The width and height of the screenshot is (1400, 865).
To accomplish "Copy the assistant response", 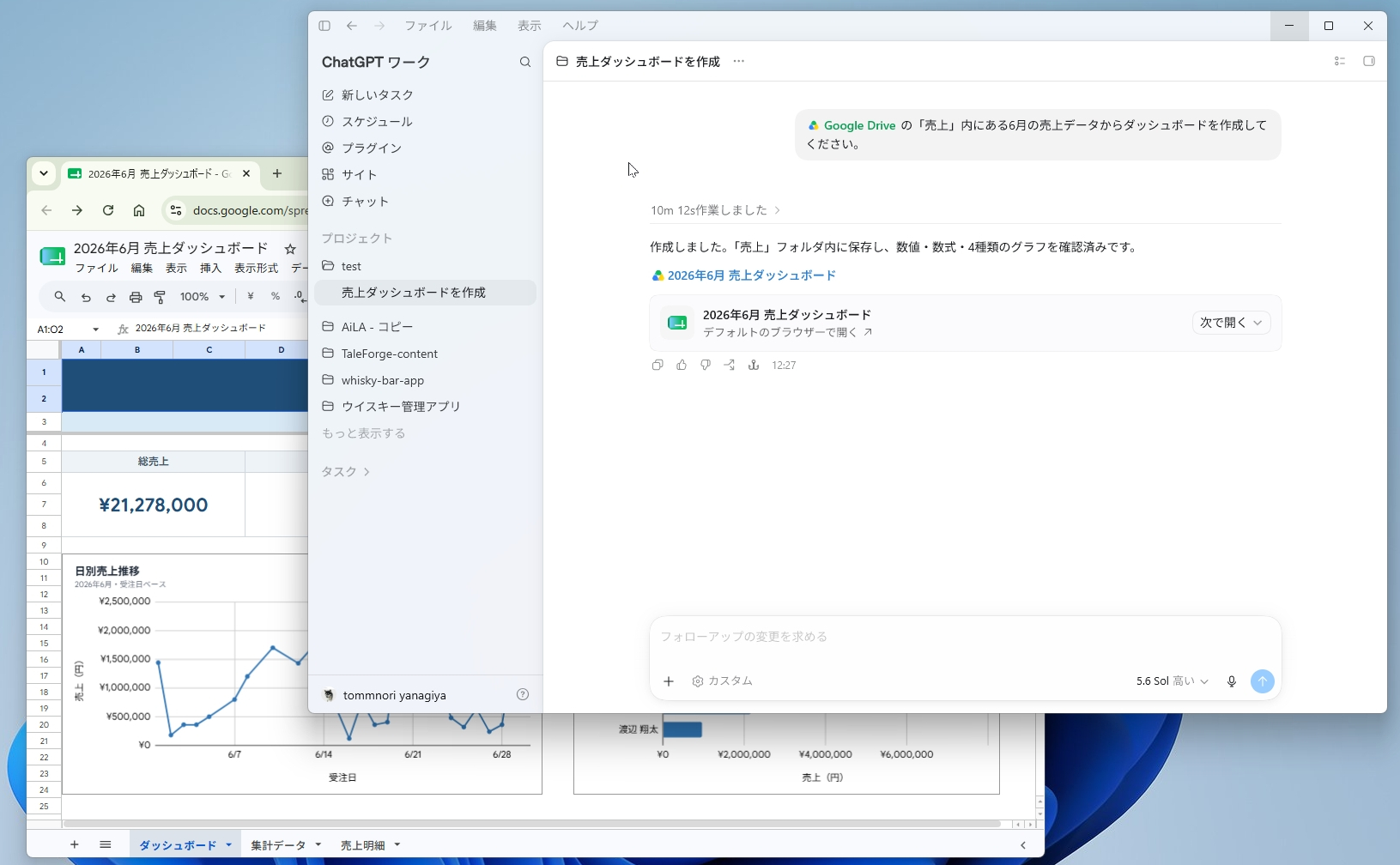I will [658, 365].
